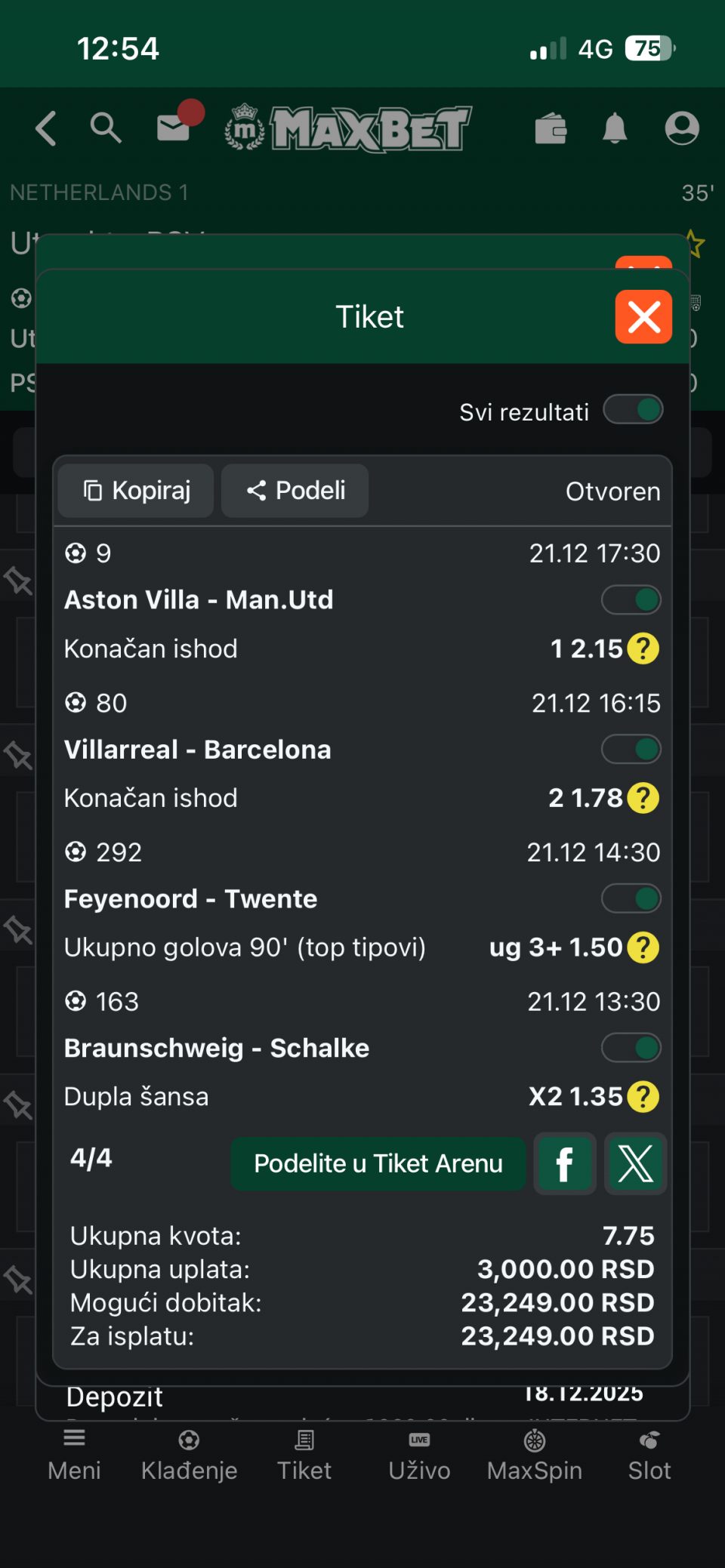725x1568 pixels.
Task: Tap Podelite u Tiket Arenu button
Action: point(378,1163)
